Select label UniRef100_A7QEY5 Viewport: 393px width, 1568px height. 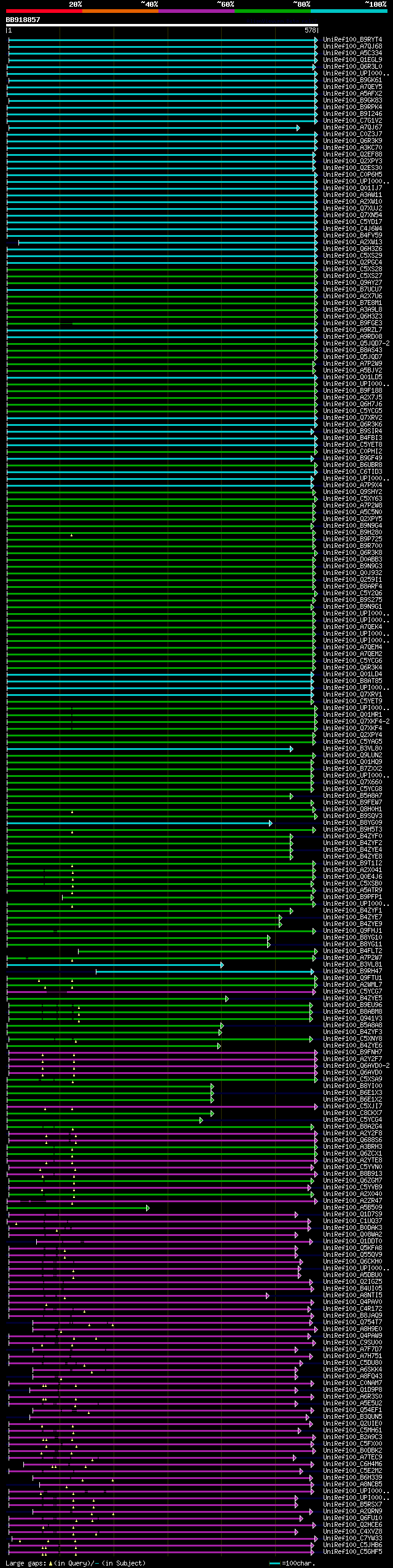tap(352, 87)
